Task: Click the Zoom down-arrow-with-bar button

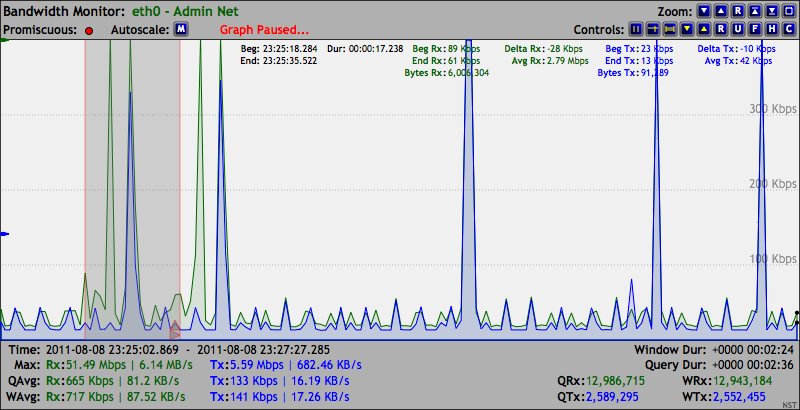Action: point(772,12)
